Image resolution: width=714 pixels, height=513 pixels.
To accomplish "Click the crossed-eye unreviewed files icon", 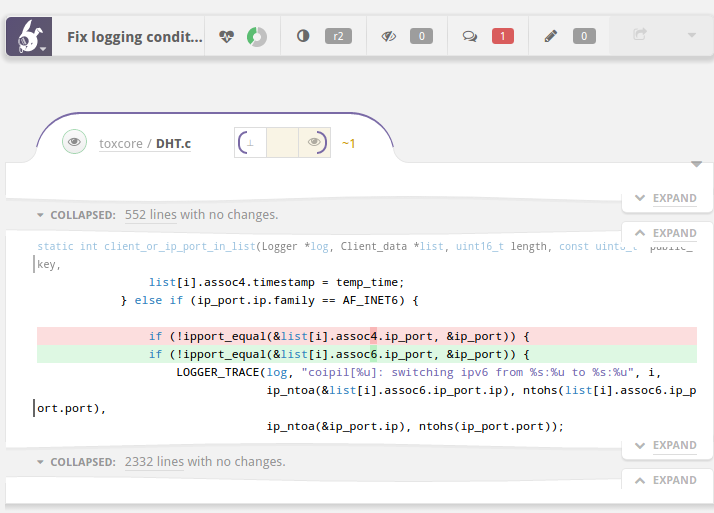I will point(388,36).
